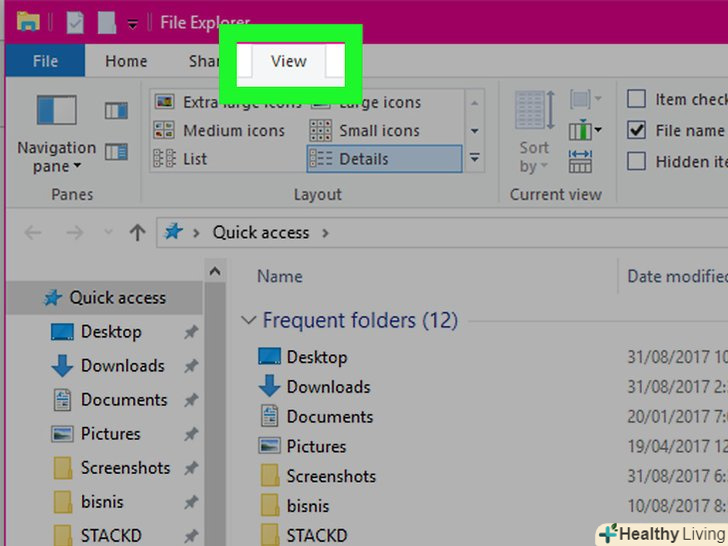Open the File menu tab
Screen dimensions: 728x546
(x=46, y=61)
